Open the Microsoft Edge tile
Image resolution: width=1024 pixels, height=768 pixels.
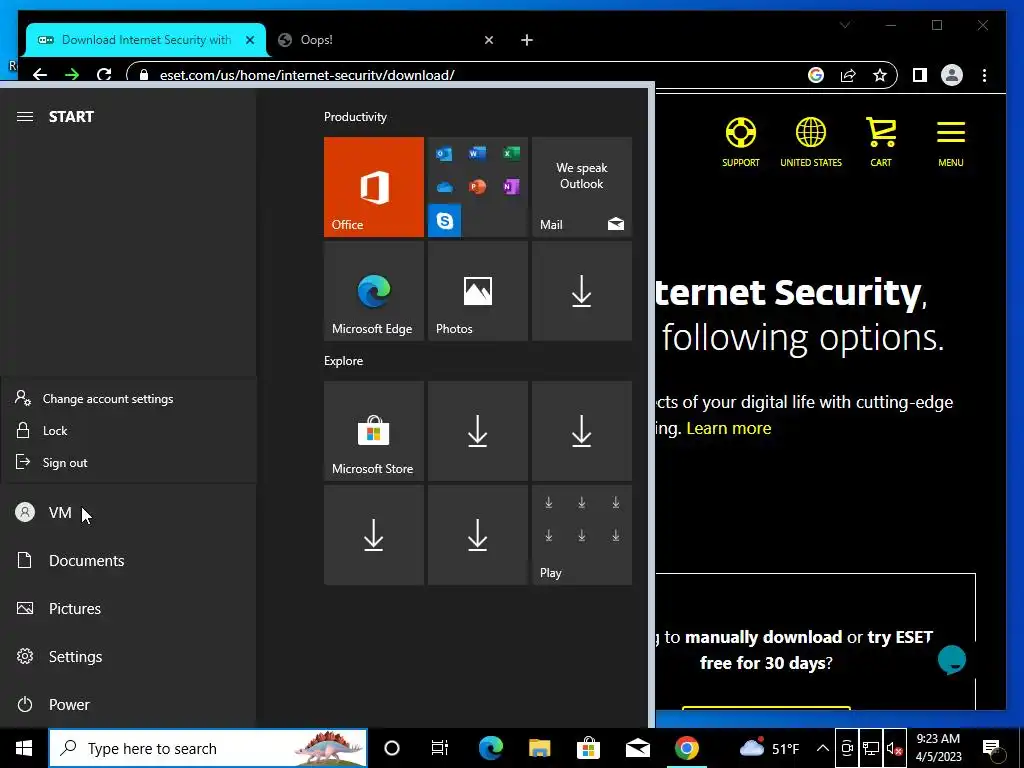pos(374,291)
